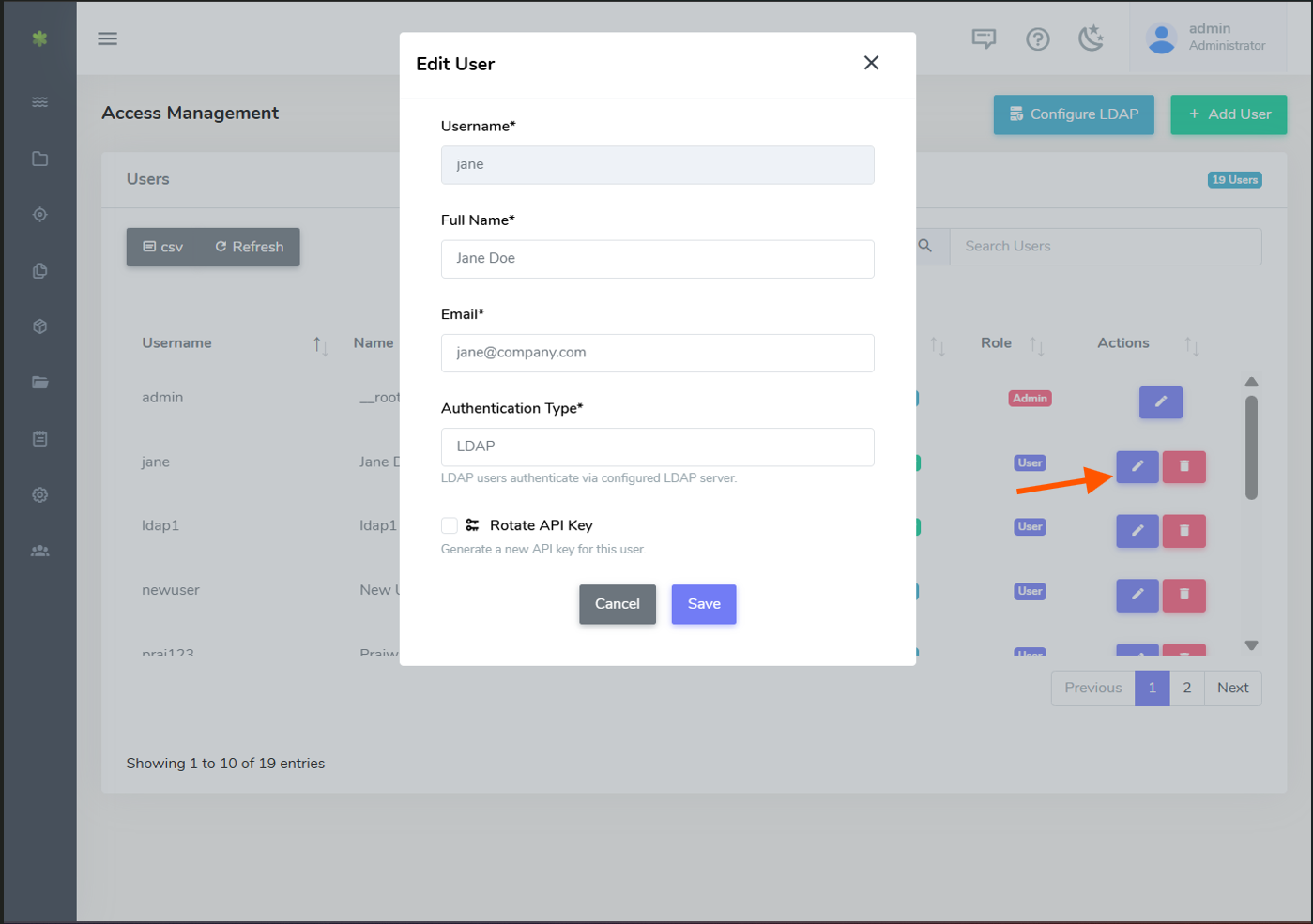The width and height of the screenshot is (1313, 924).
Task: Click the feedback chat icon in header
Action: coord(984,38)
